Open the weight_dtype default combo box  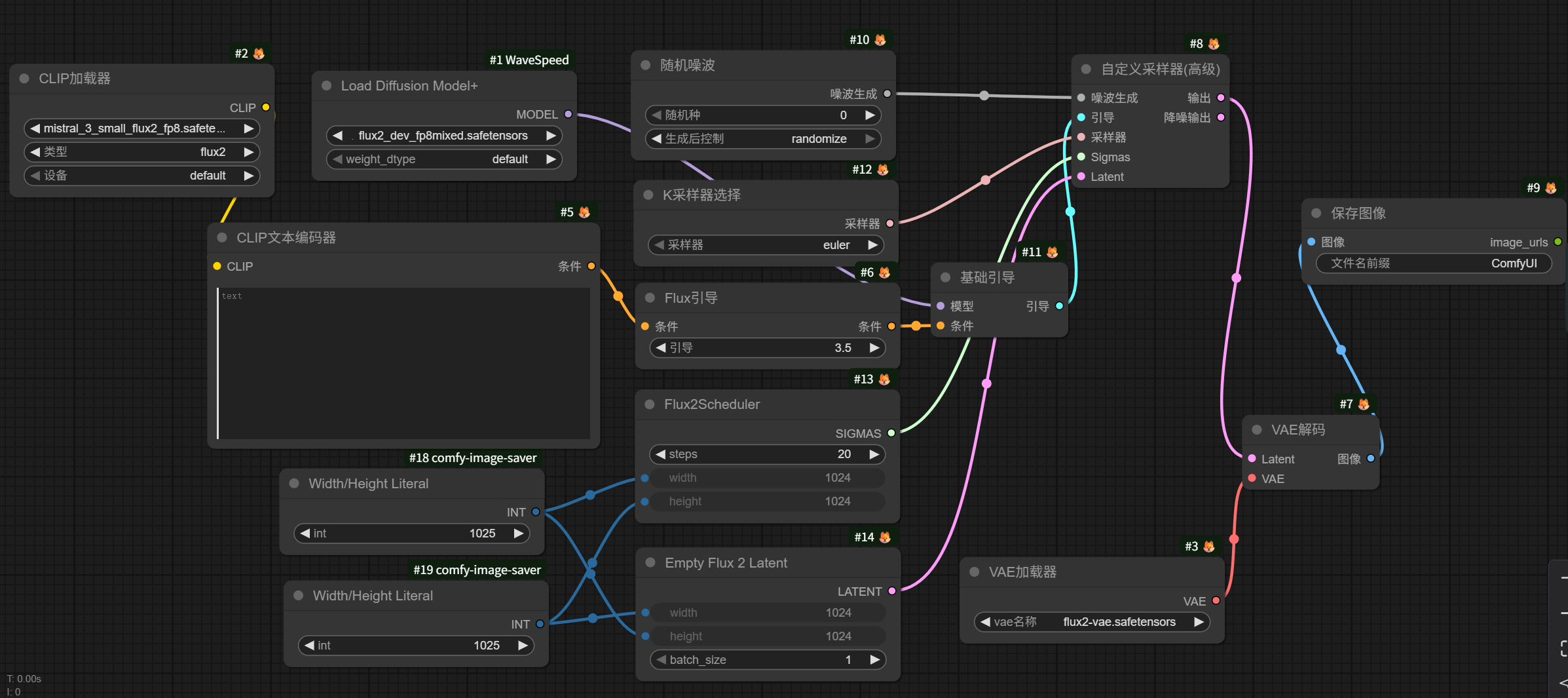(444, 159)
